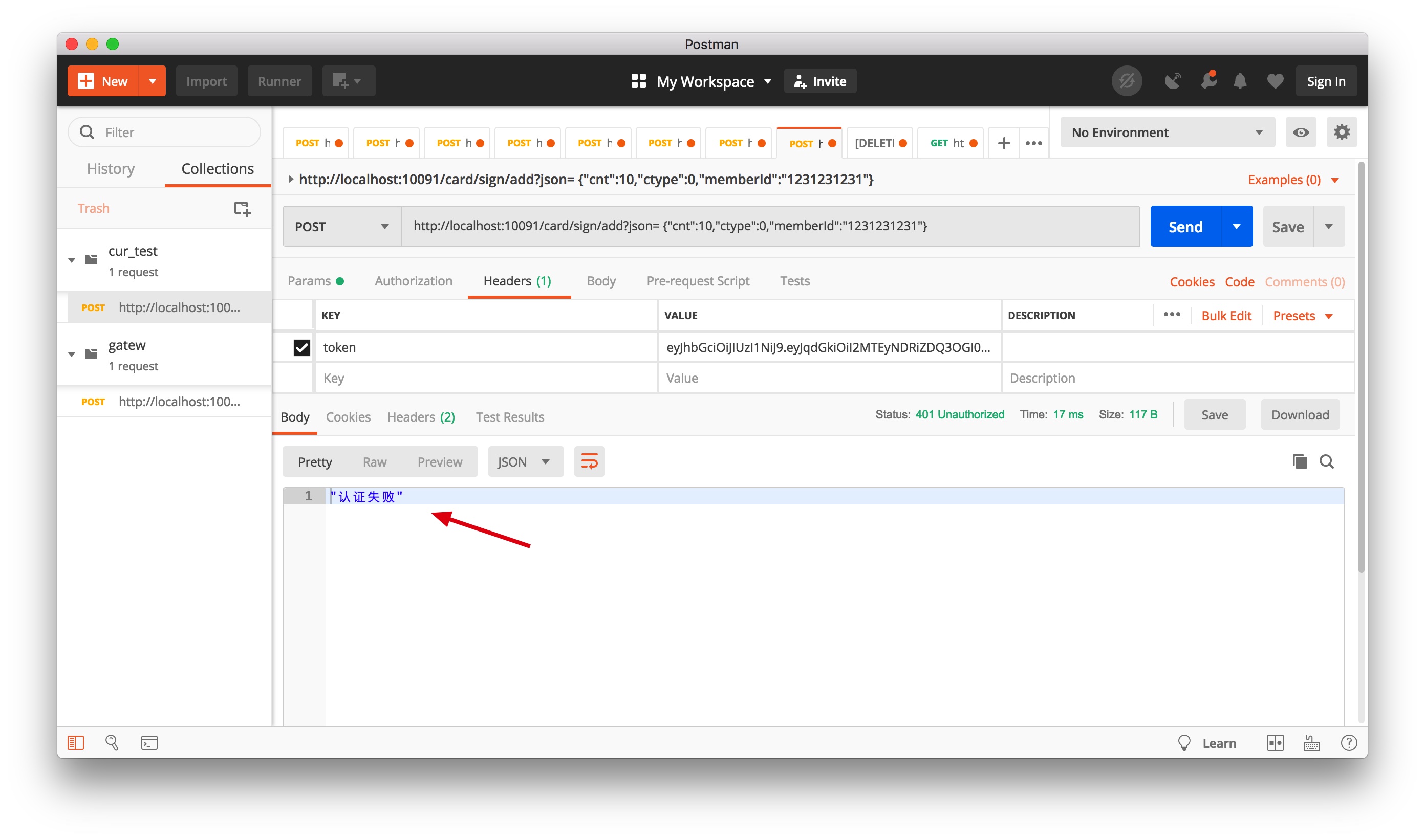Collapse the cur_test collection folder
Image resolution: width=1425 pixels, height=840 pixels.
click(72, 260)
